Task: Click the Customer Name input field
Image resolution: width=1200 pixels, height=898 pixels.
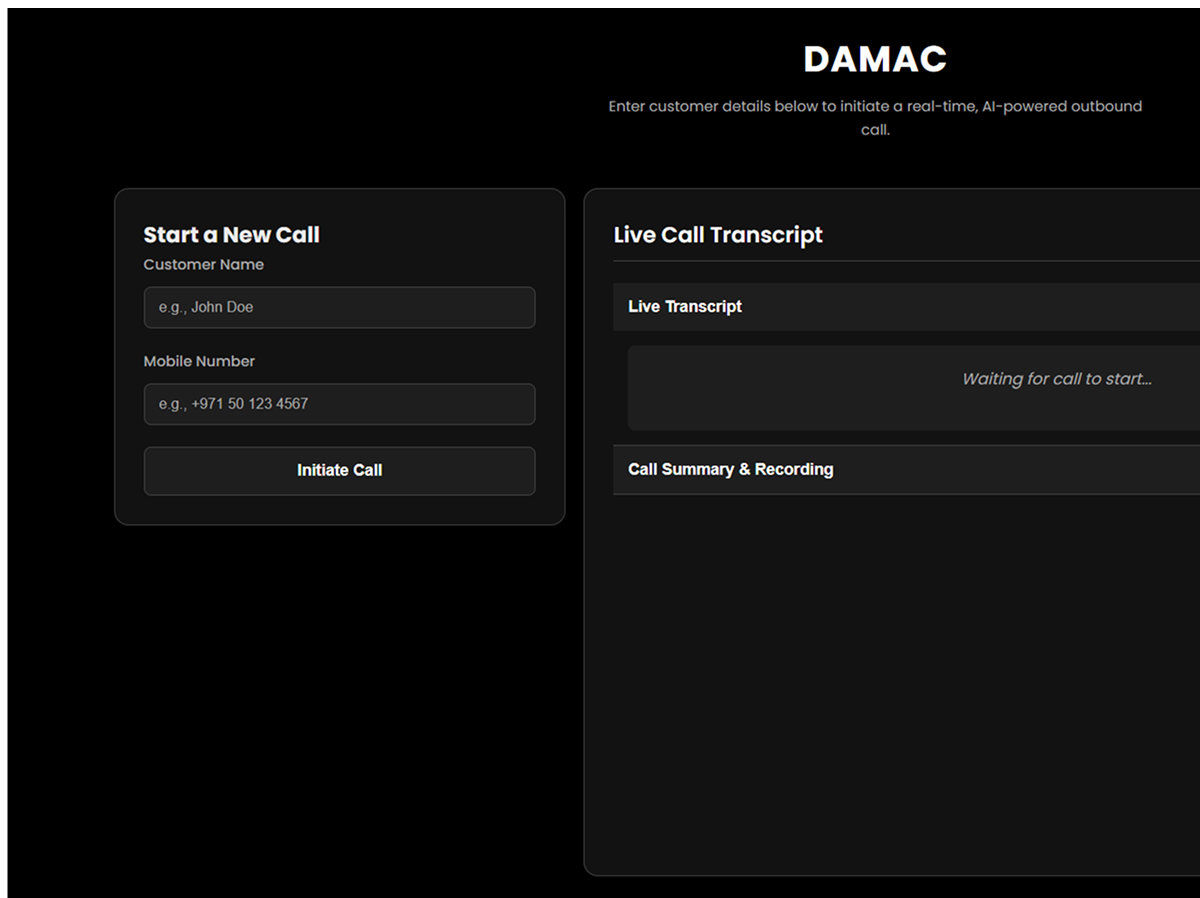Action: pyautogui.click(x=339, y=307)
